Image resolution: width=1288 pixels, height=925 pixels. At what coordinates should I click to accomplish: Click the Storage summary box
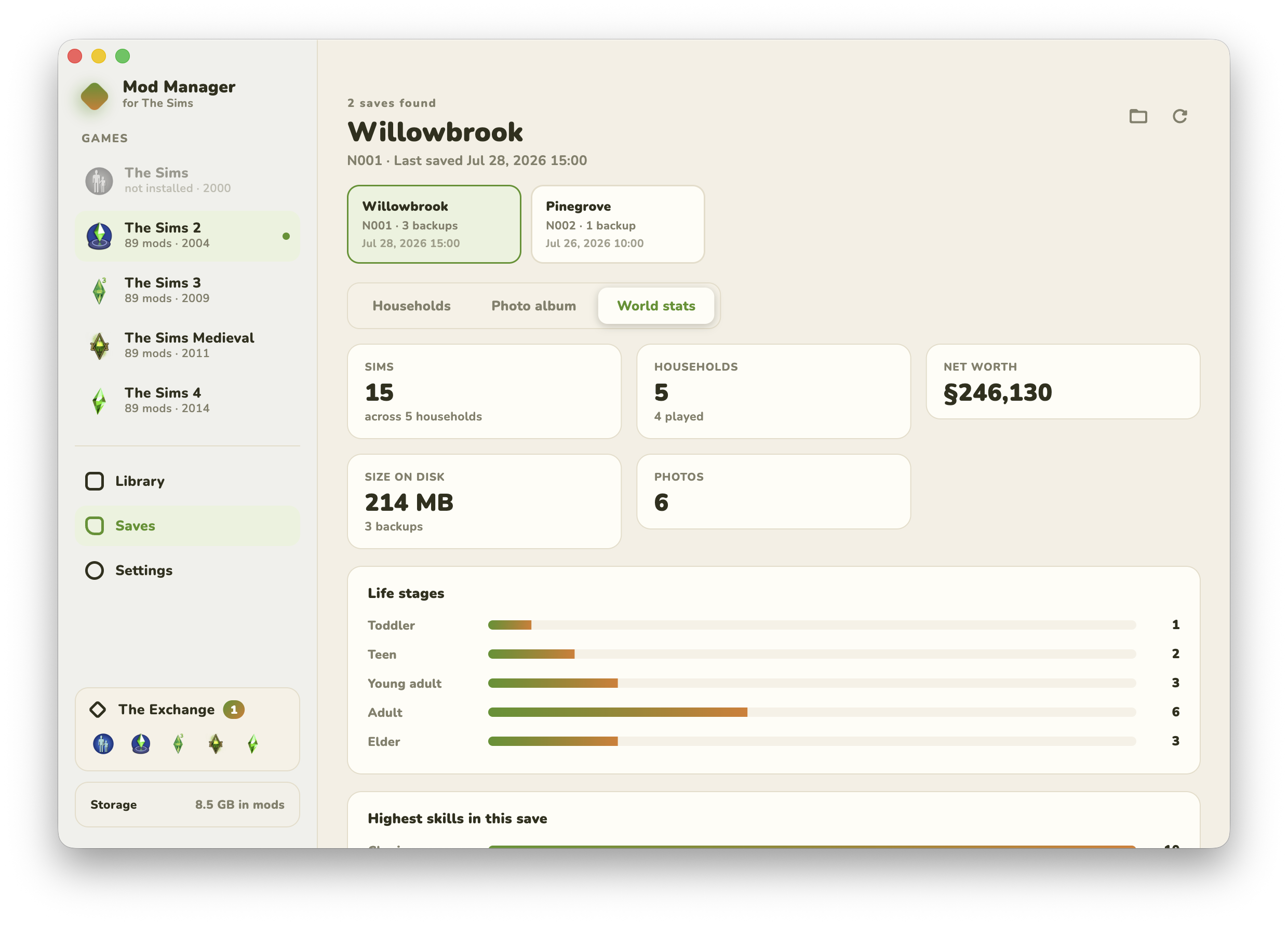tap(187, 805)
